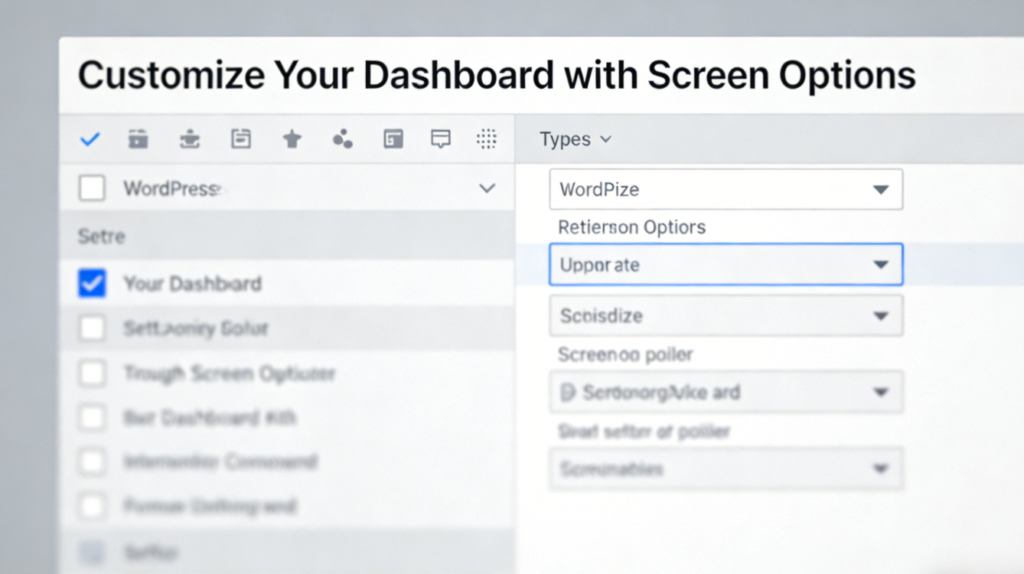Click the document page toolbar icon
The image size is (1024, 574).
(x=241, y=140)
